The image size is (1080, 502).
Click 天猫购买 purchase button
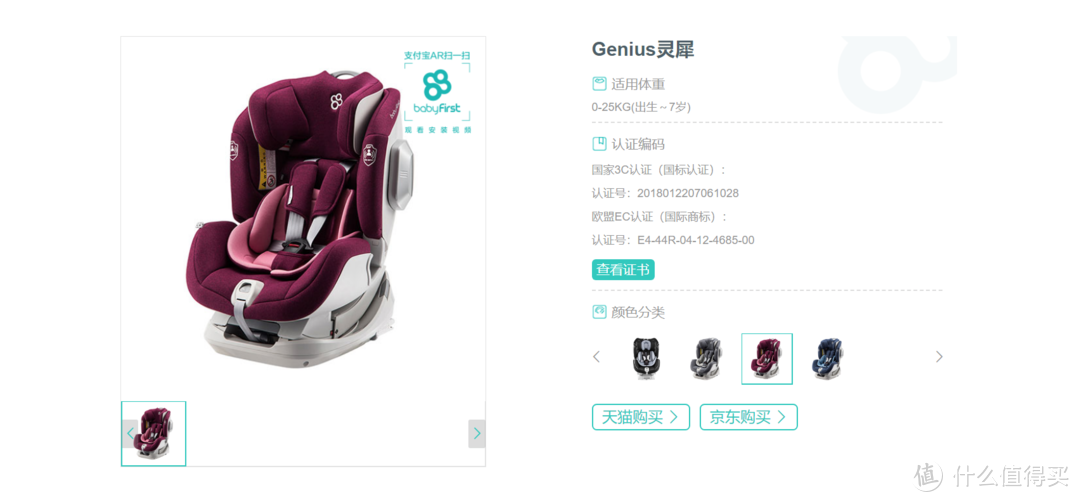coord(641,417)
